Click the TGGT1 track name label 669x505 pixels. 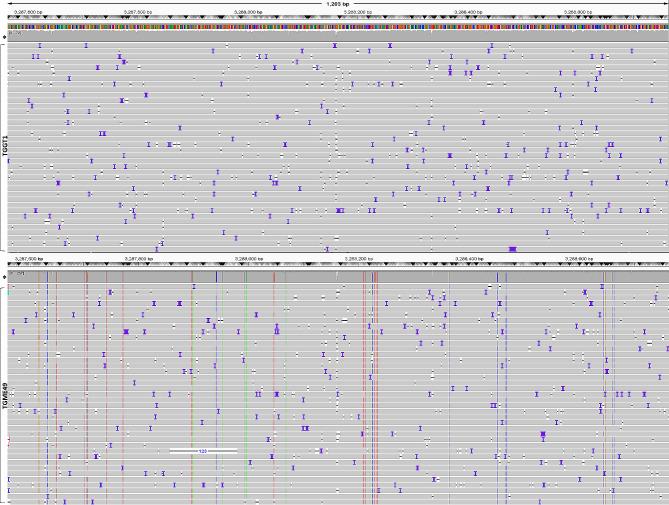pyautogui.click(x=5, y=146)
